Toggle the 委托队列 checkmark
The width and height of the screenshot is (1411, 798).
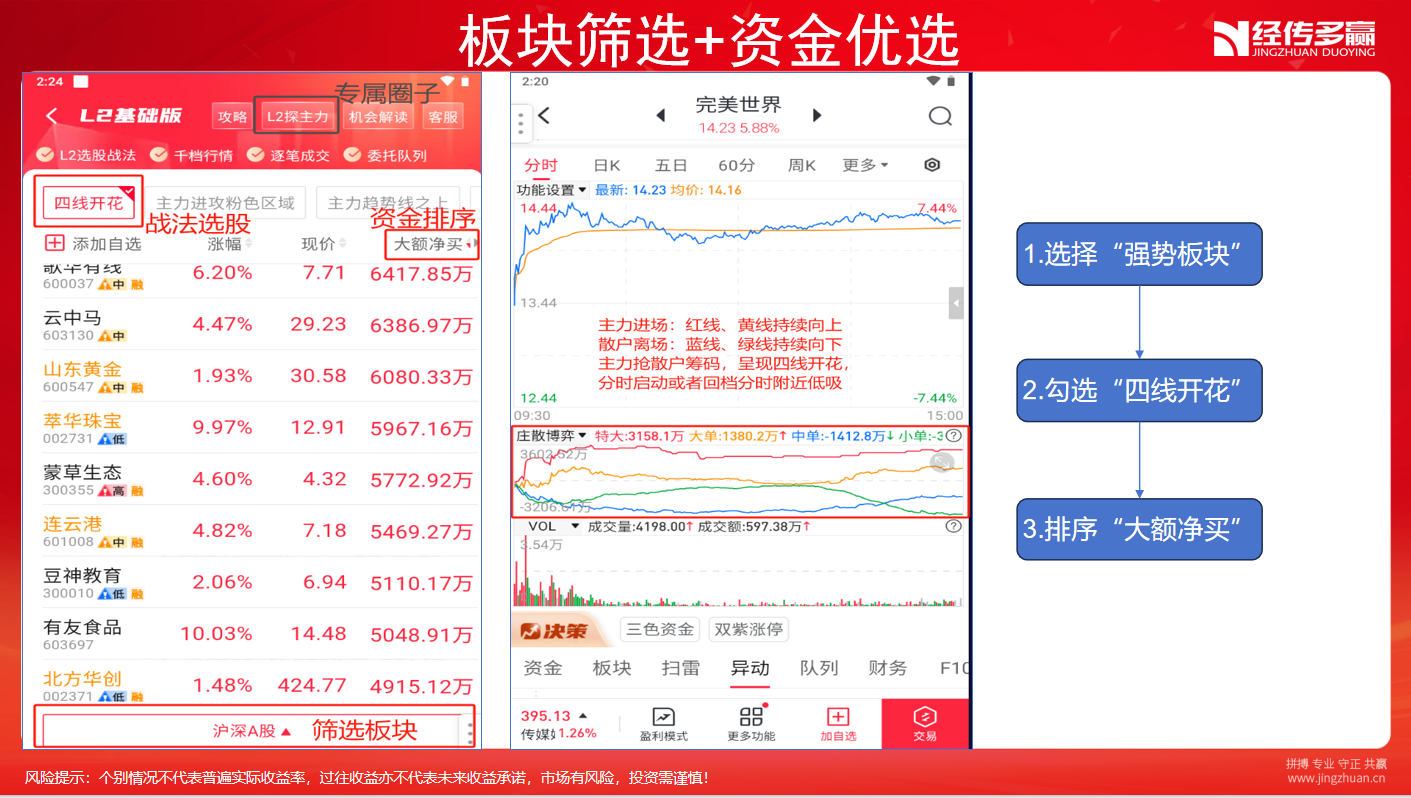coord(352,155)
